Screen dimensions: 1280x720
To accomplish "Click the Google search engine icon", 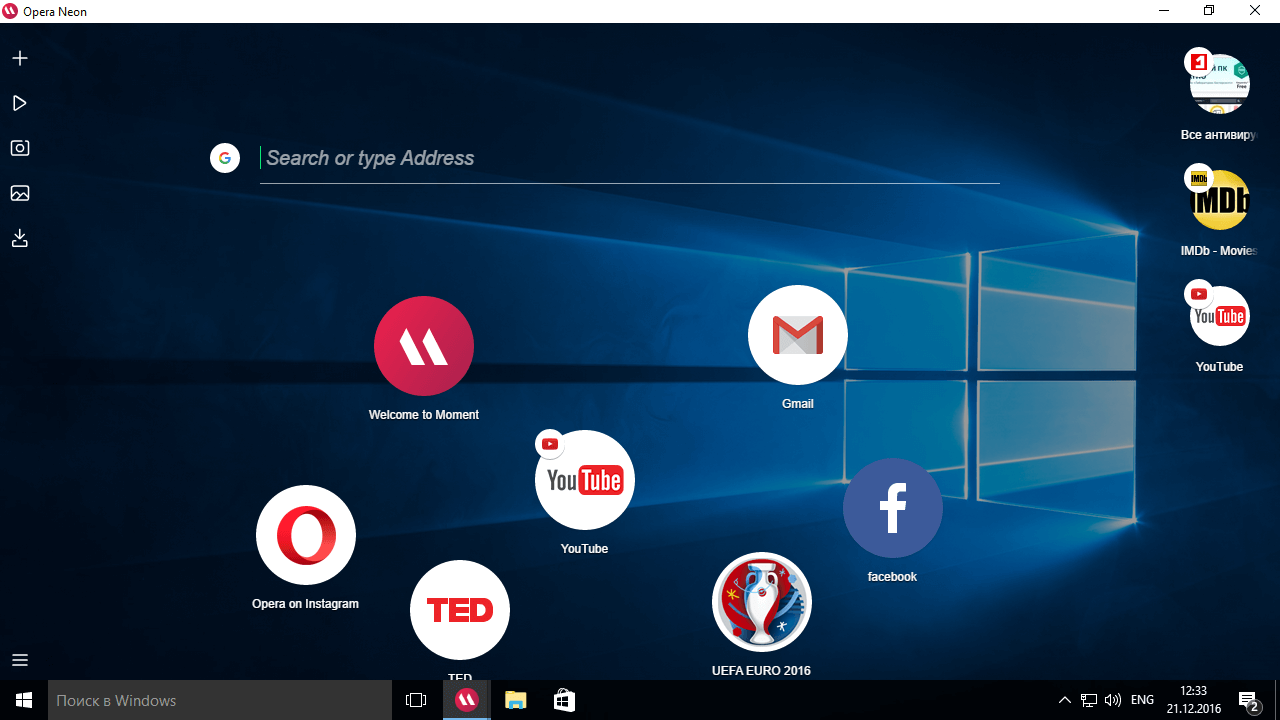I will pyautogui.click(x=225, y=158).
